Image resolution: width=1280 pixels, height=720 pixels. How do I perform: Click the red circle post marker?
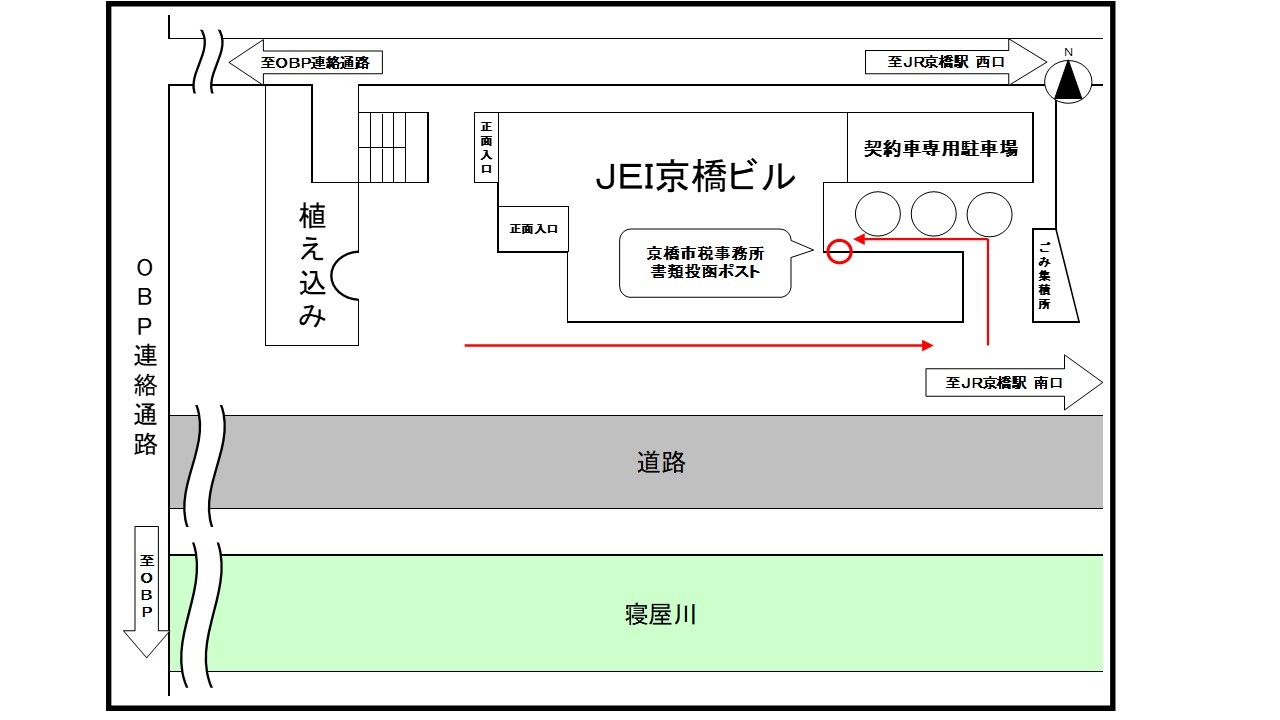tap(840, 252)
